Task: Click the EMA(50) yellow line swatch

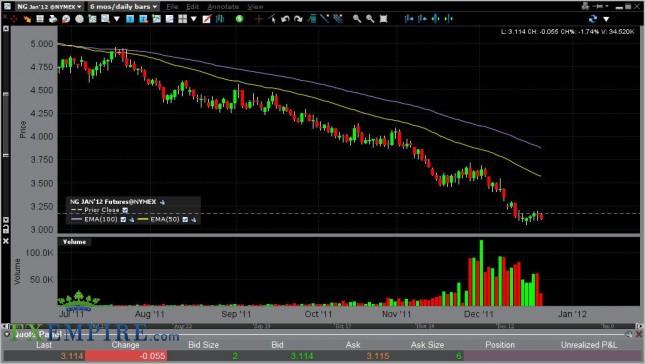Action: coord(143,220)
